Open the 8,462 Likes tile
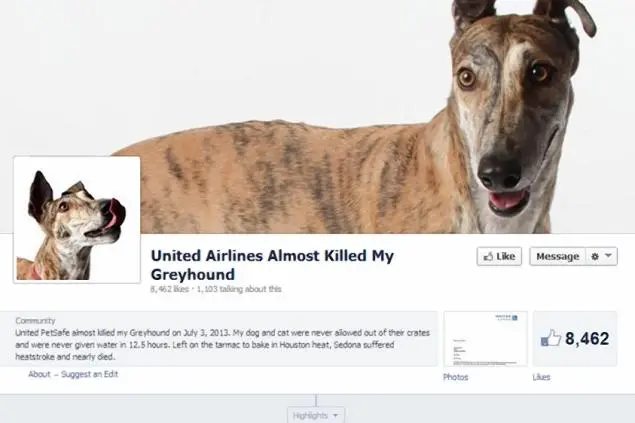 [x=575, y=339]
